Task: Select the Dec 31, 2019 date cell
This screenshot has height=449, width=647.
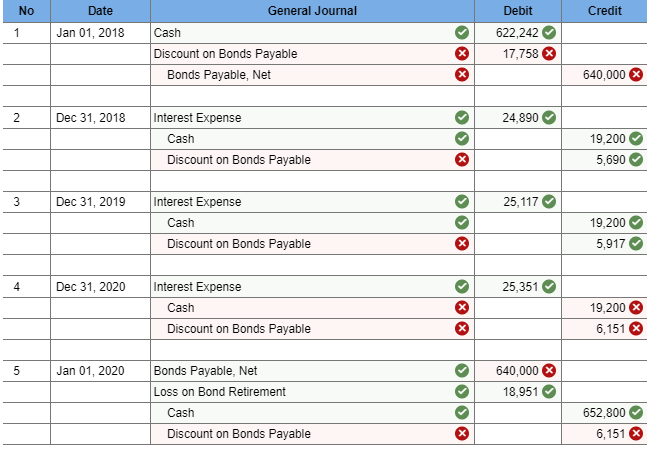Action: (100, 202)
